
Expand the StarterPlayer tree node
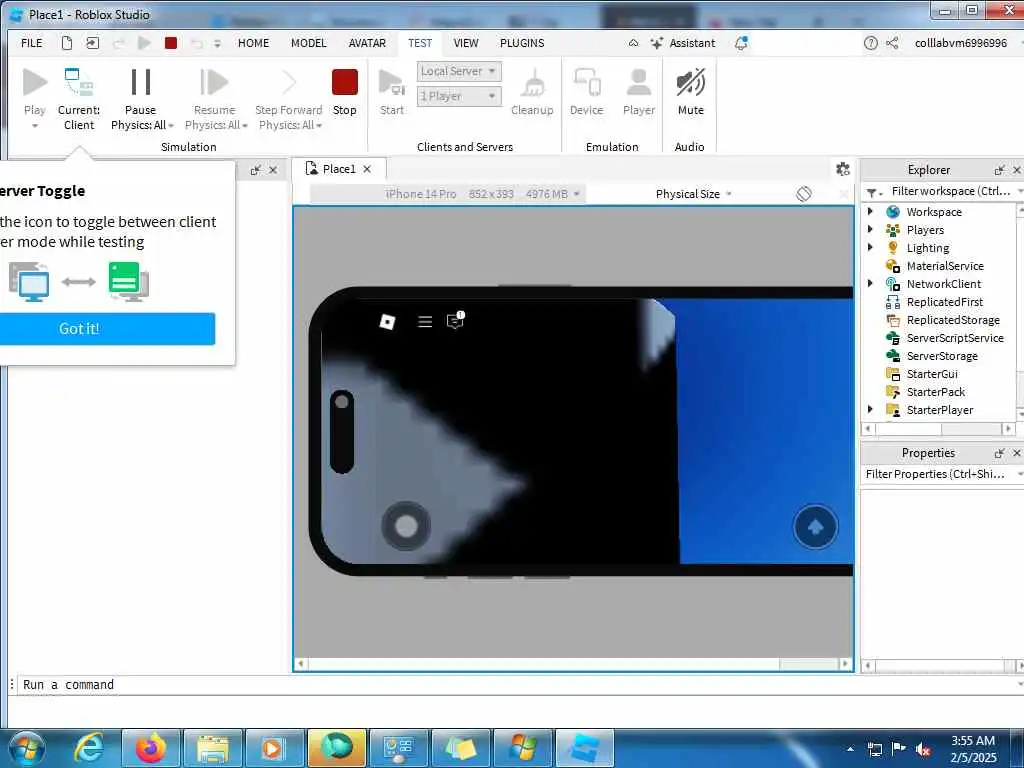[x=871, y=409]
